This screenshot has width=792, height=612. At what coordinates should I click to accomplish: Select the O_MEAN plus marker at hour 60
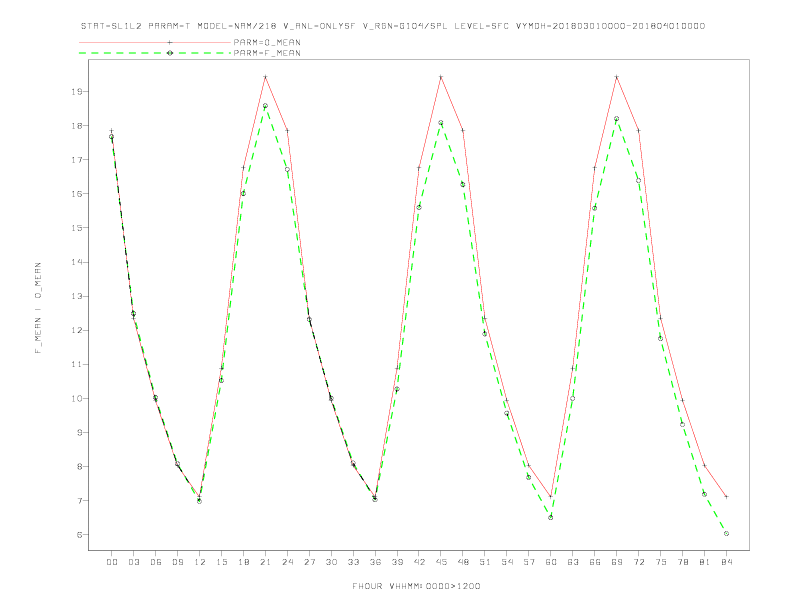click(x=551, y=497)
